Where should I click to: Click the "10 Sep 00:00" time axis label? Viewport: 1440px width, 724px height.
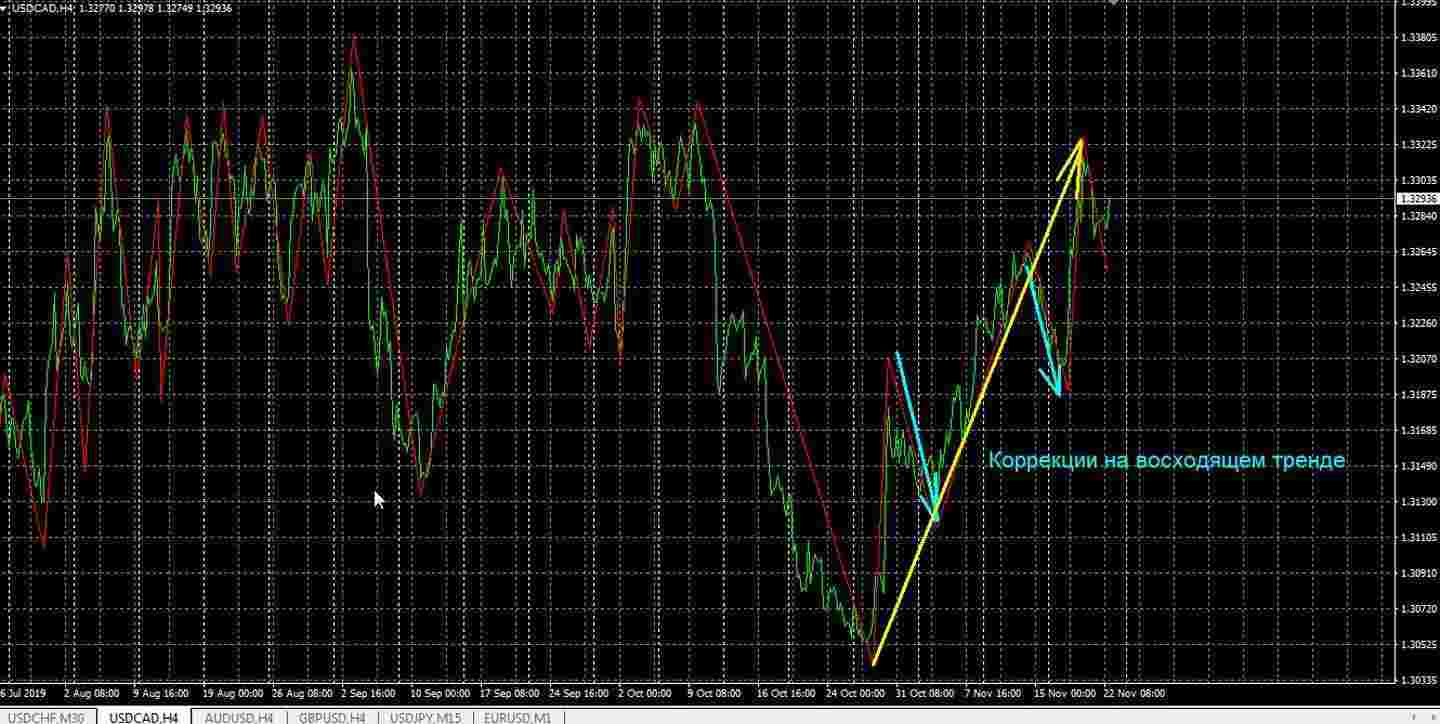pos(441,692)
